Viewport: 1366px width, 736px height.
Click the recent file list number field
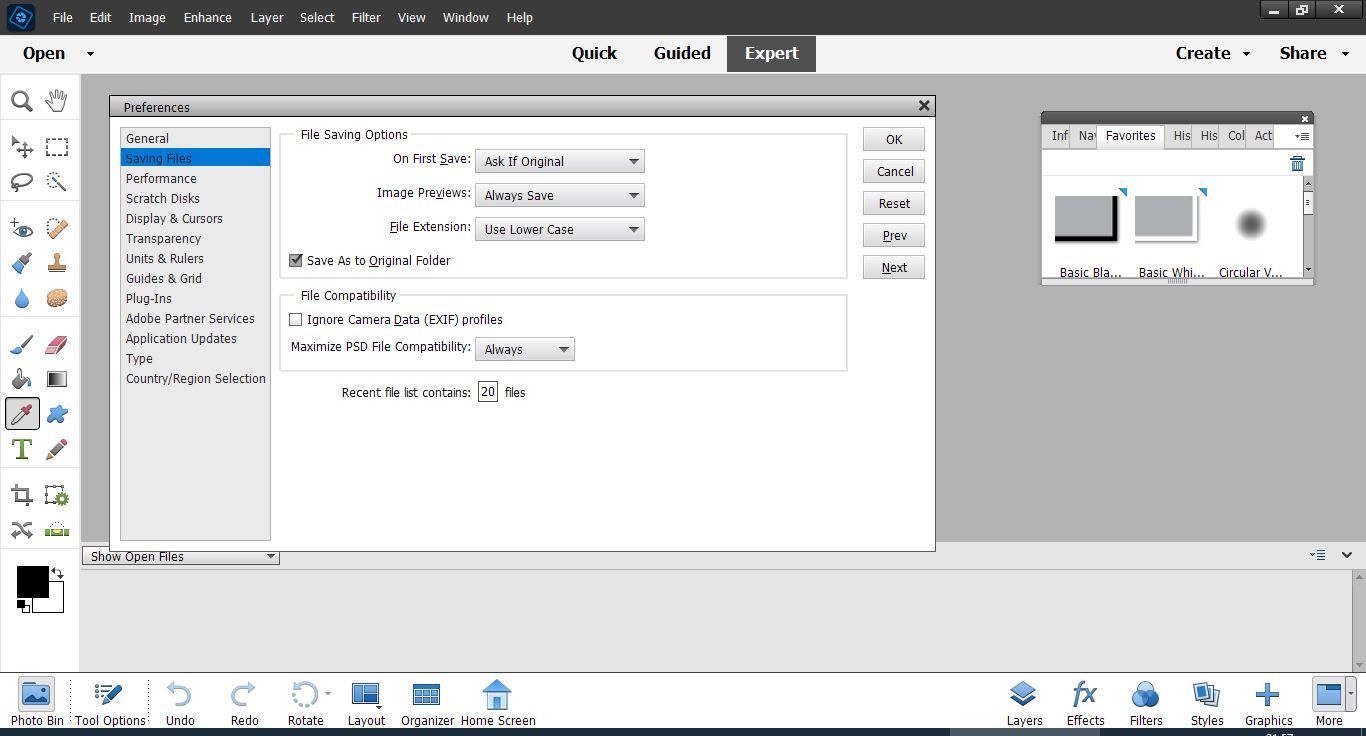[487, 392]
